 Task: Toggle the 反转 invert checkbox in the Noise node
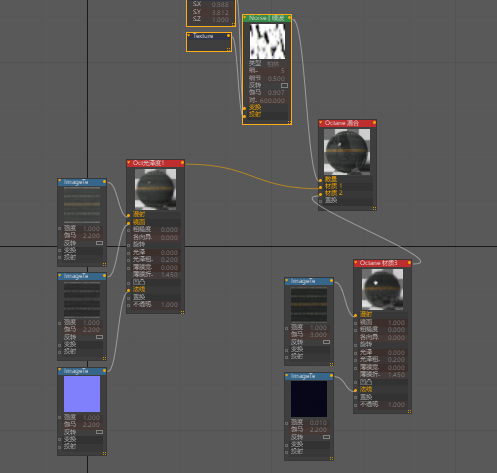pyautogui.click(x=284, y=86)
